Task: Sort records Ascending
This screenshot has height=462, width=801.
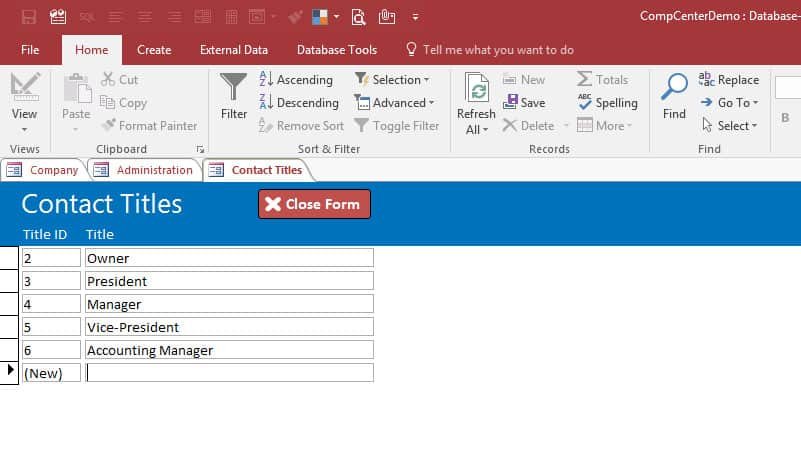Action: point(296,80)
